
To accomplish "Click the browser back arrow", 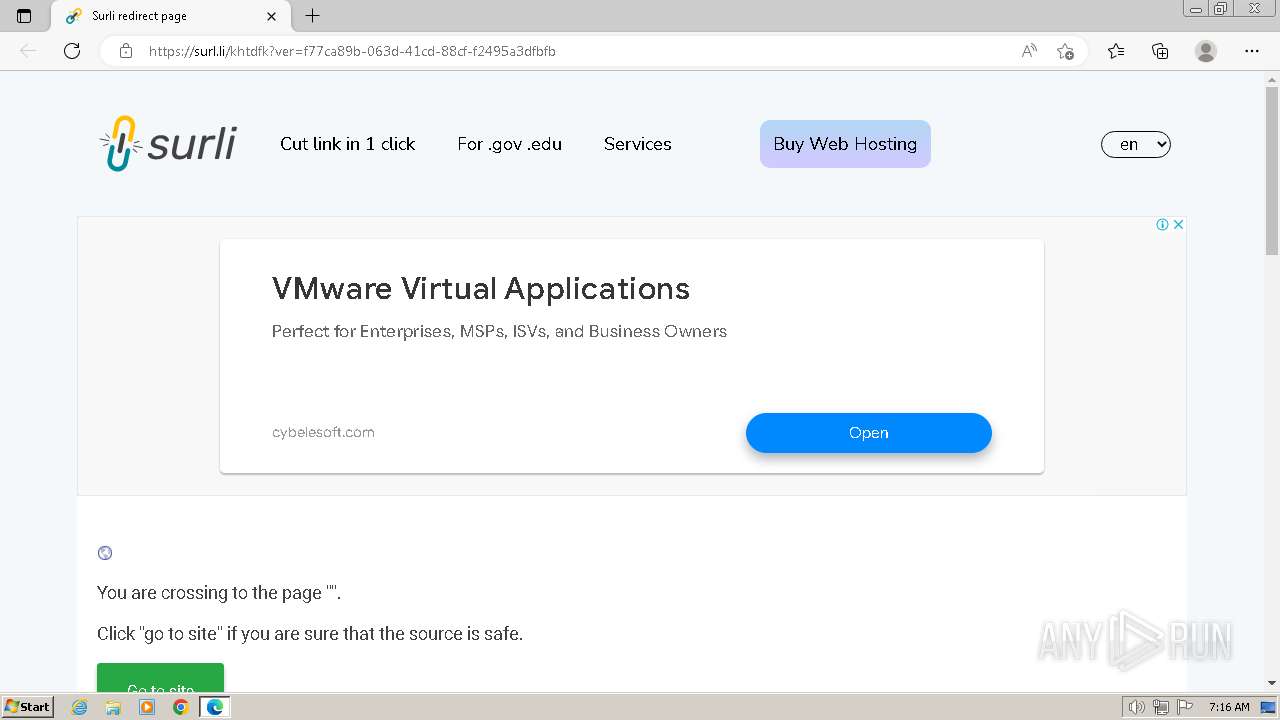I will [28, 51].
